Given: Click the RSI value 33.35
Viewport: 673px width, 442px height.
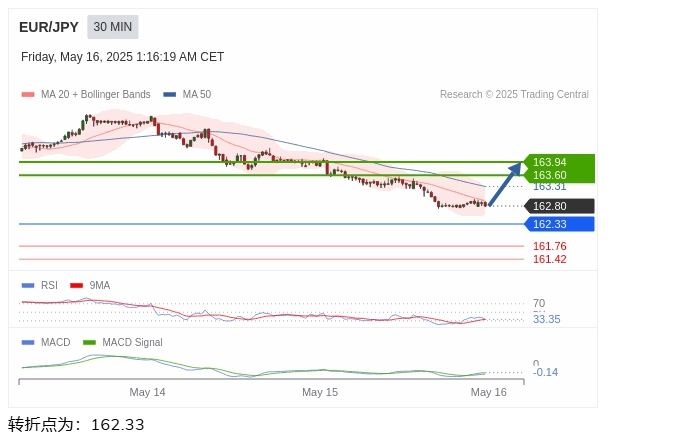Looking at the screenshot, I should pos(547,319).
